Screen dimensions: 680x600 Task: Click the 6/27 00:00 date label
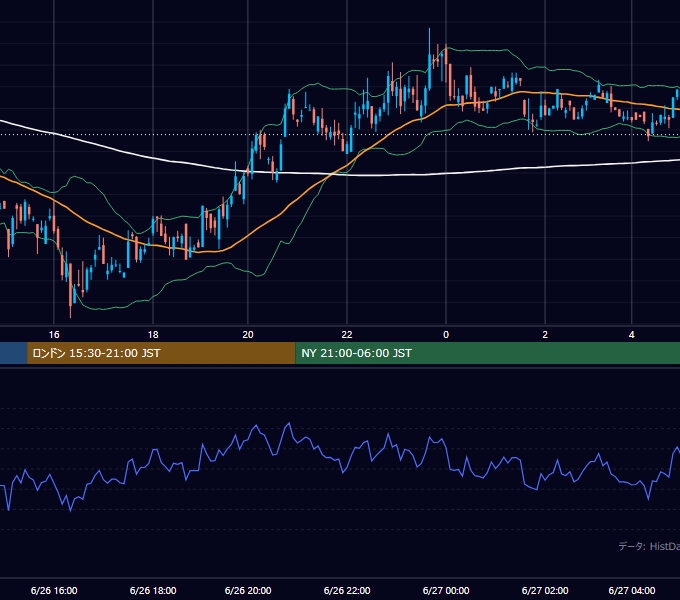(x=446, y=590)
